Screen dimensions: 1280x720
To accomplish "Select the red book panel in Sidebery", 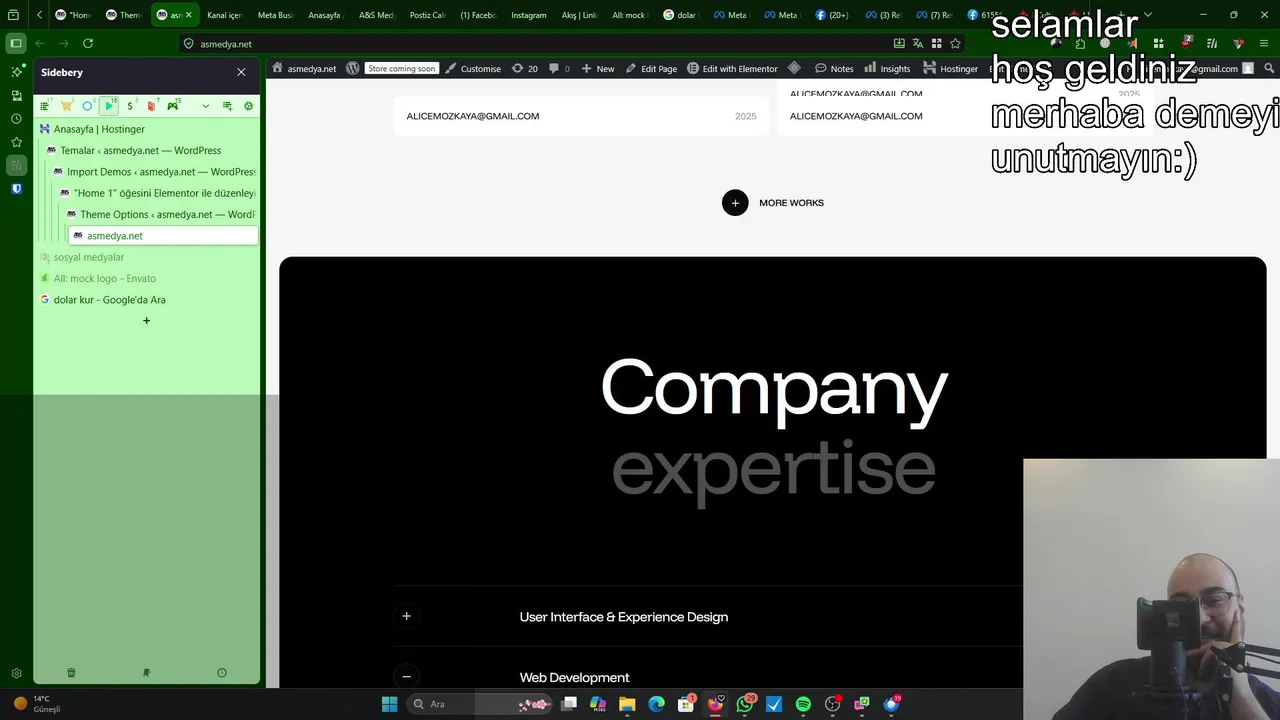I will pos(152,106).
